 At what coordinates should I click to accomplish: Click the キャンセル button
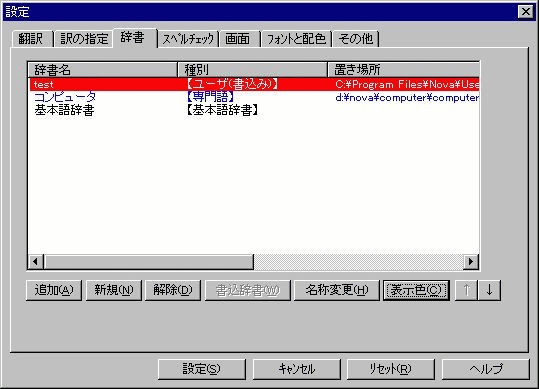point(297,369)
